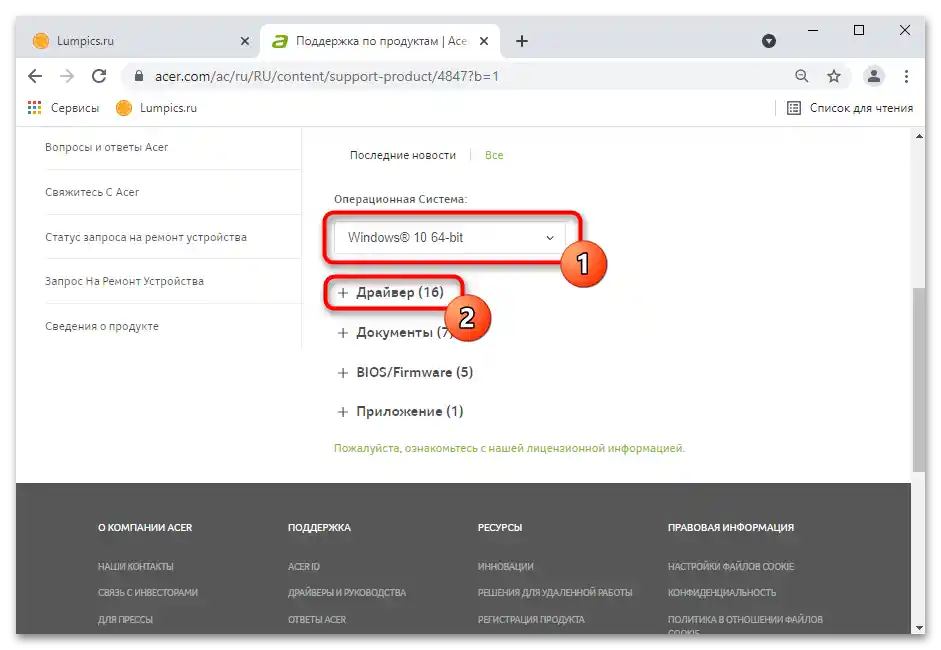Open СВЯЗЬ С ИНВЕСТОРАМИ footer link
The image size is (941, 650).
click(148, 592)
